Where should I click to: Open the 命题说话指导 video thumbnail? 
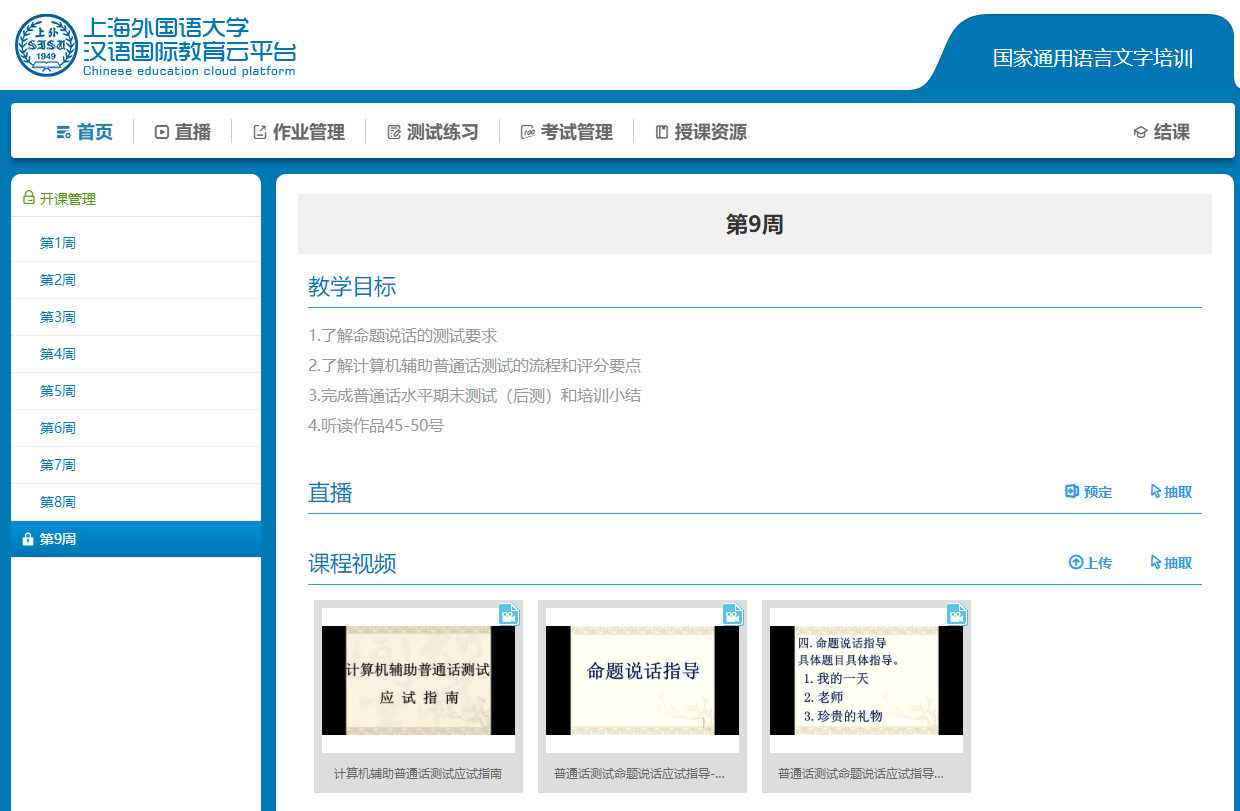[642, 680]
